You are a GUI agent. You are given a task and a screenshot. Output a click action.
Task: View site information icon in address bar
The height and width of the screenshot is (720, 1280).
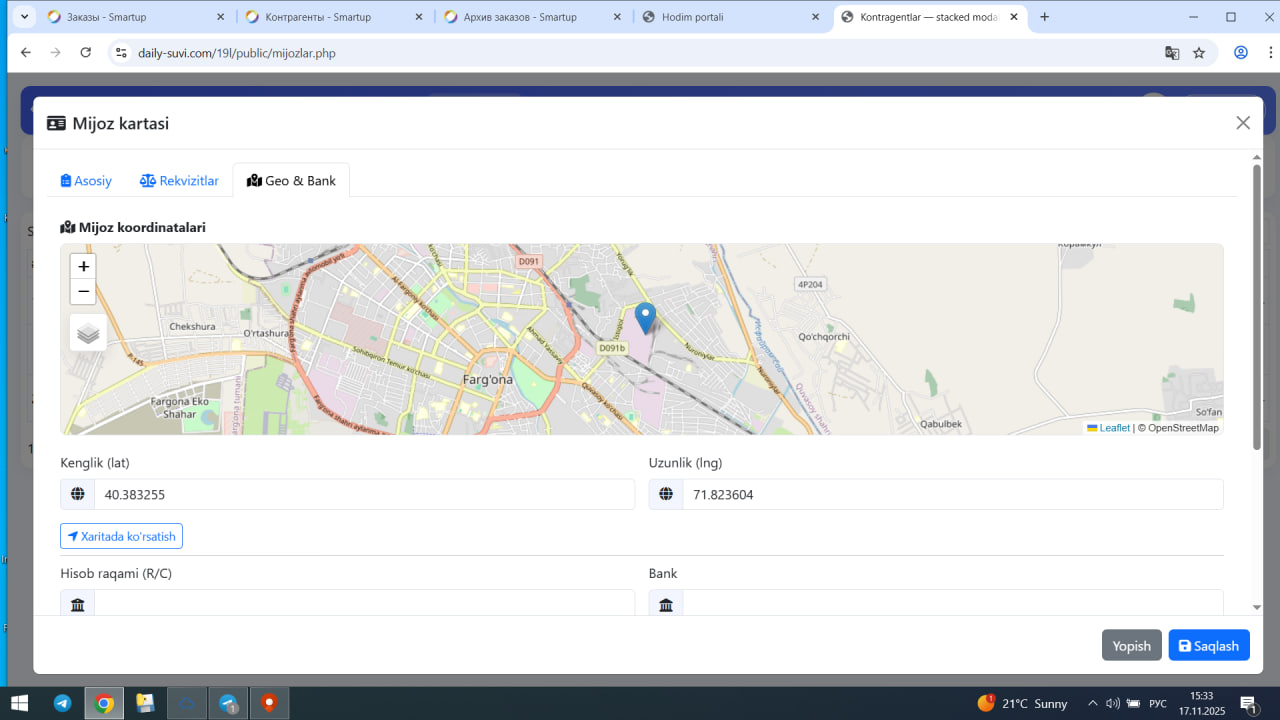pyautogui.click(x=121, y=53)
